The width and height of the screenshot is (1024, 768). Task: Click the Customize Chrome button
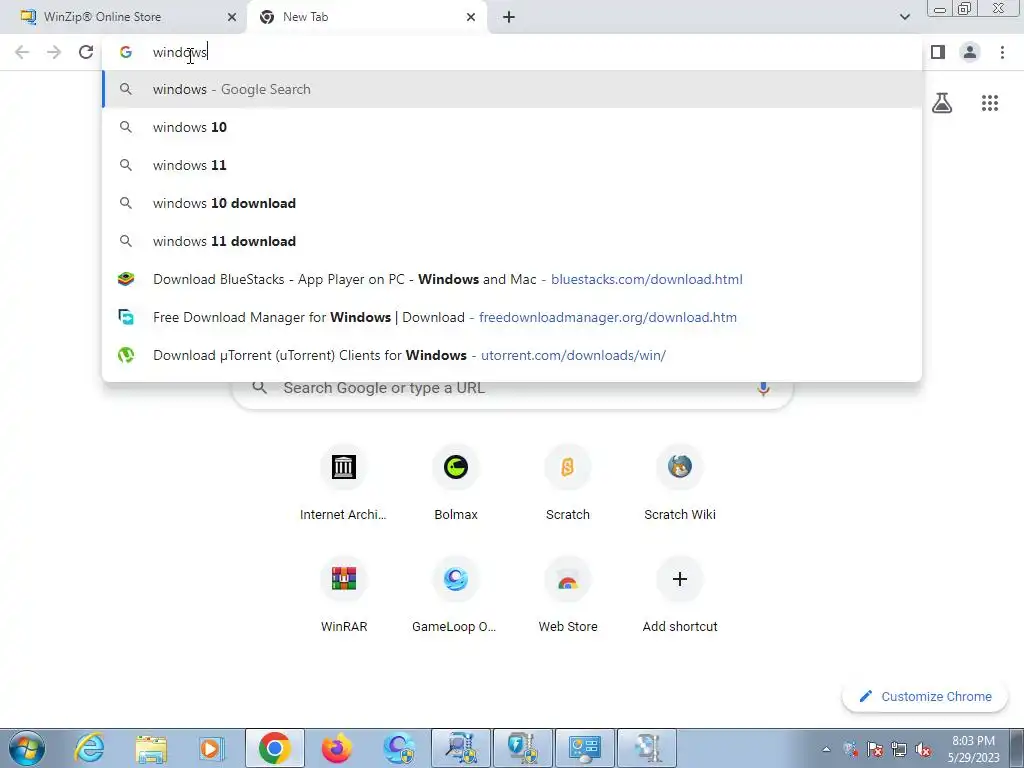[x=925, y=696]
